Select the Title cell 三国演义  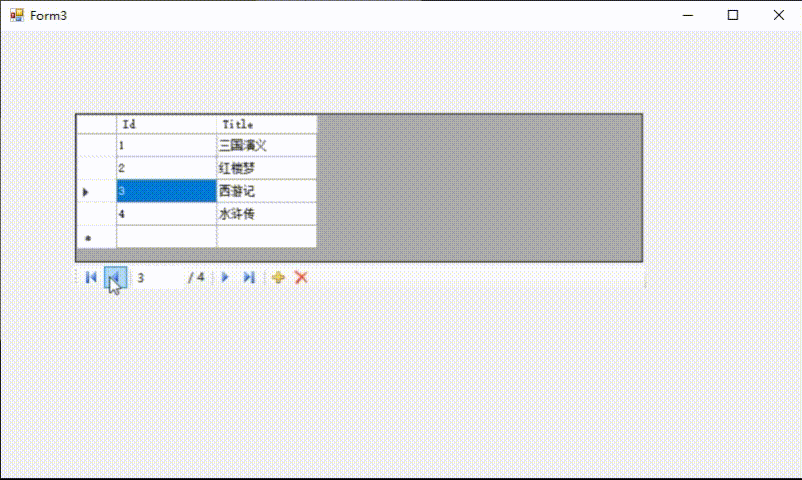[266, 145]
